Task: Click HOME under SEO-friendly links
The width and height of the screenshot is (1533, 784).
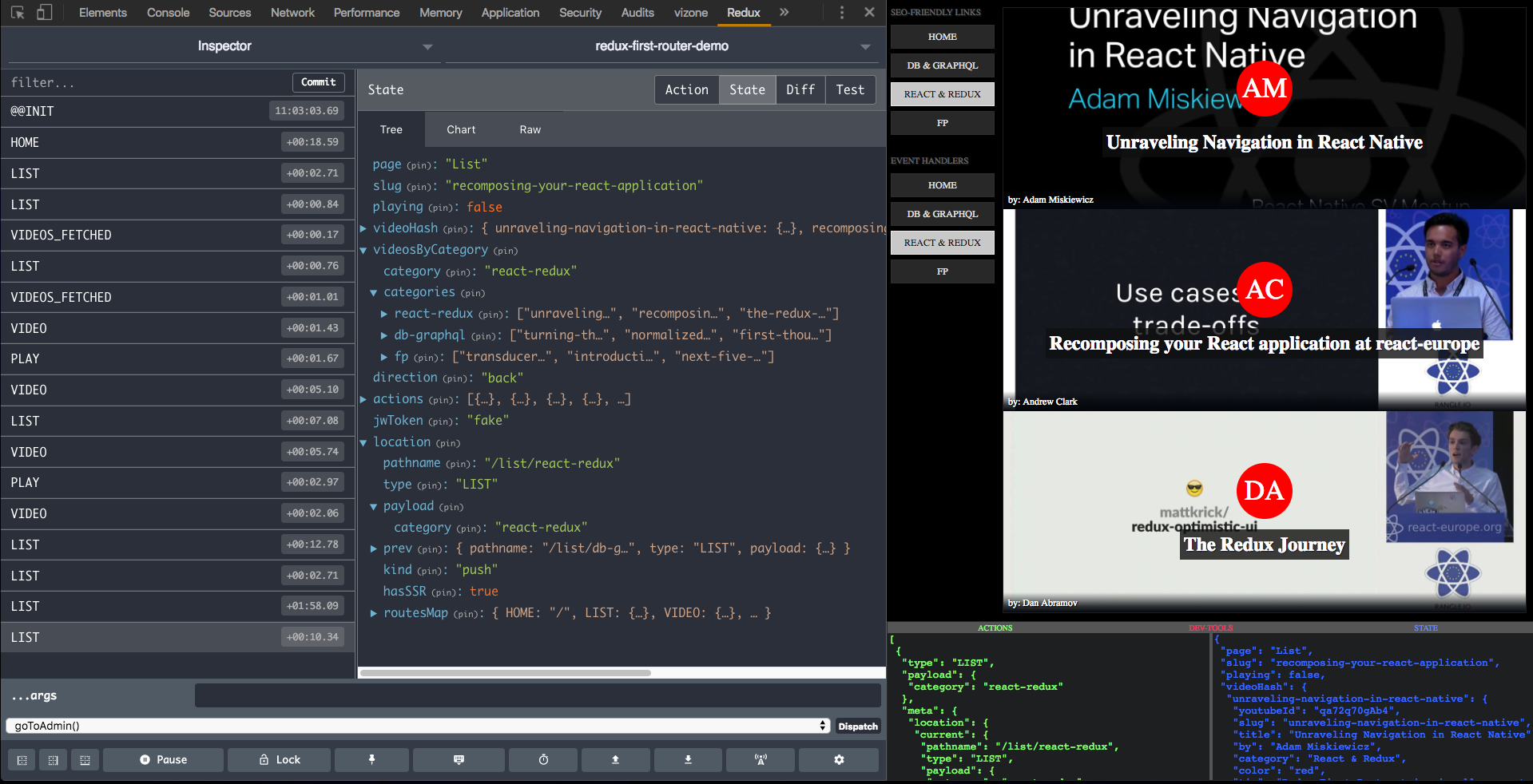Action: click(943, 37)
